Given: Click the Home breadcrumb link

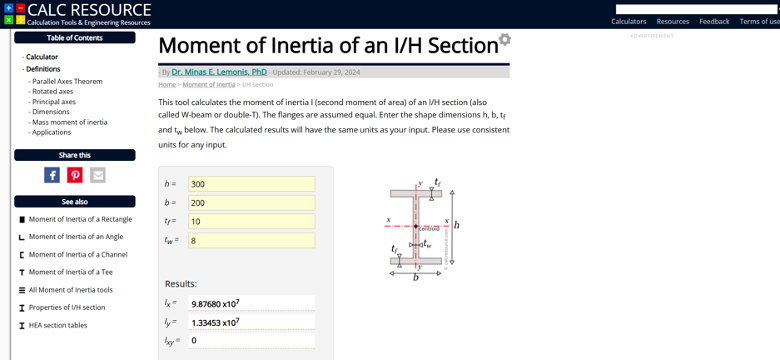Looking at the screenshot, I should click(167, 85).
